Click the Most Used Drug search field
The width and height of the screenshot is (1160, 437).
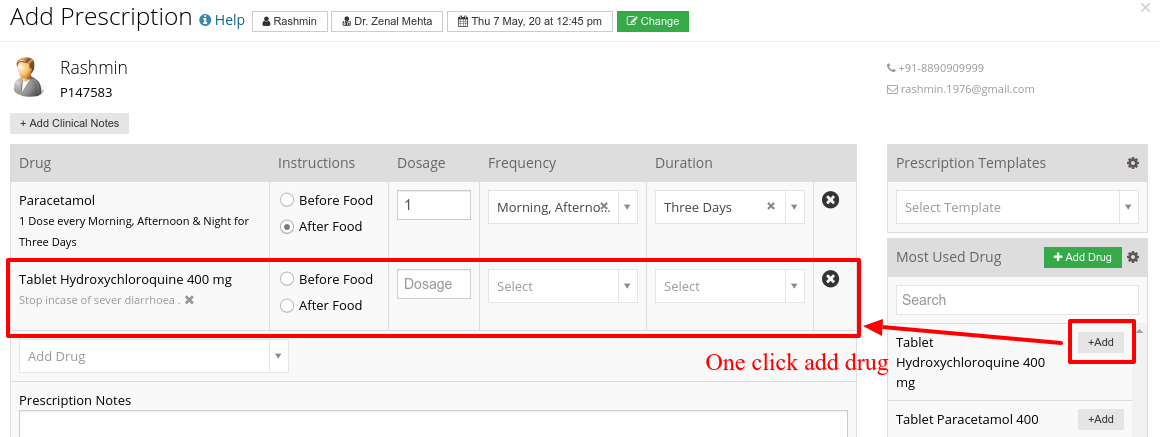click(x=1017, y=300)
